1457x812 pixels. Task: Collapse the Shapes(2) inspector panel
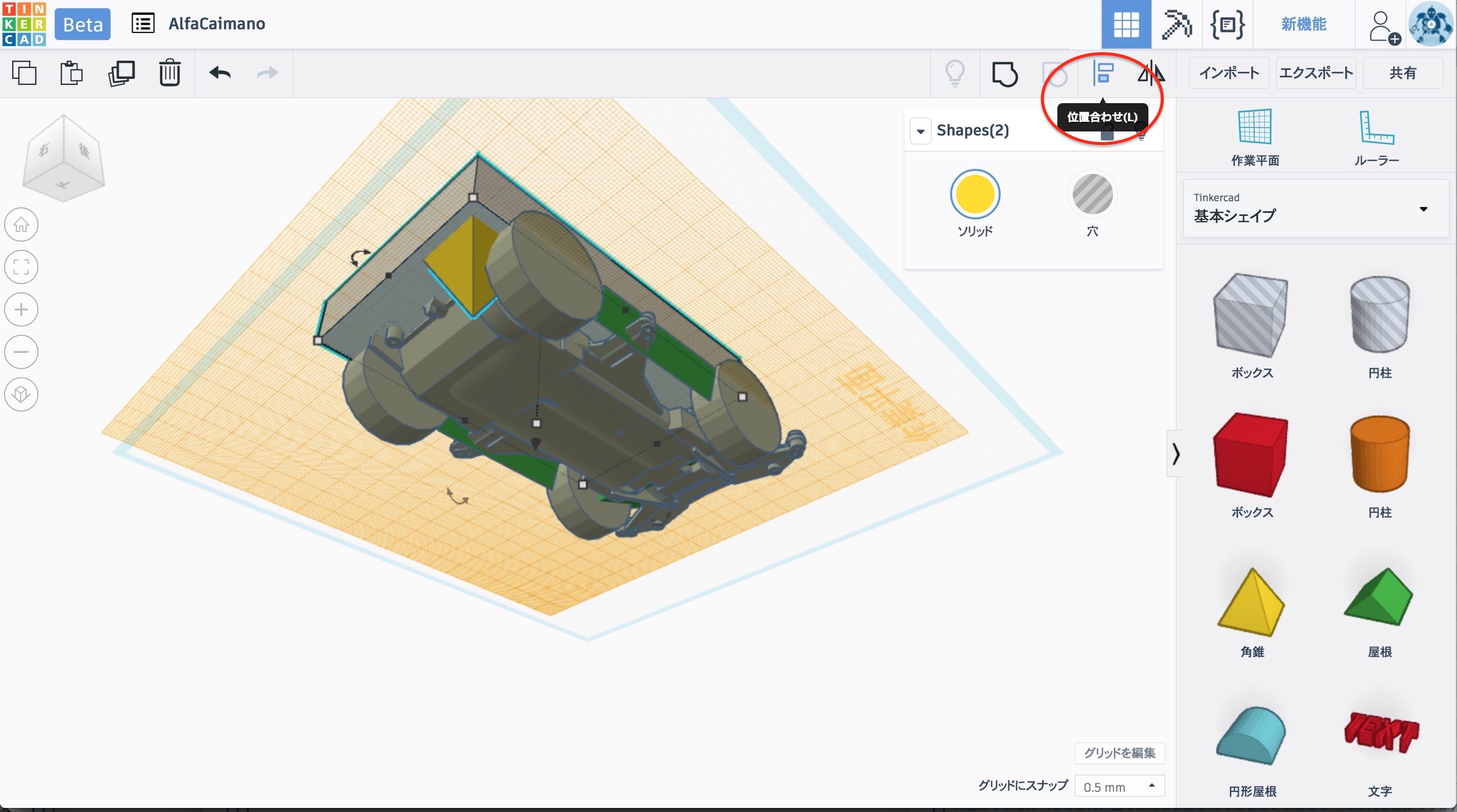[920, 131]
